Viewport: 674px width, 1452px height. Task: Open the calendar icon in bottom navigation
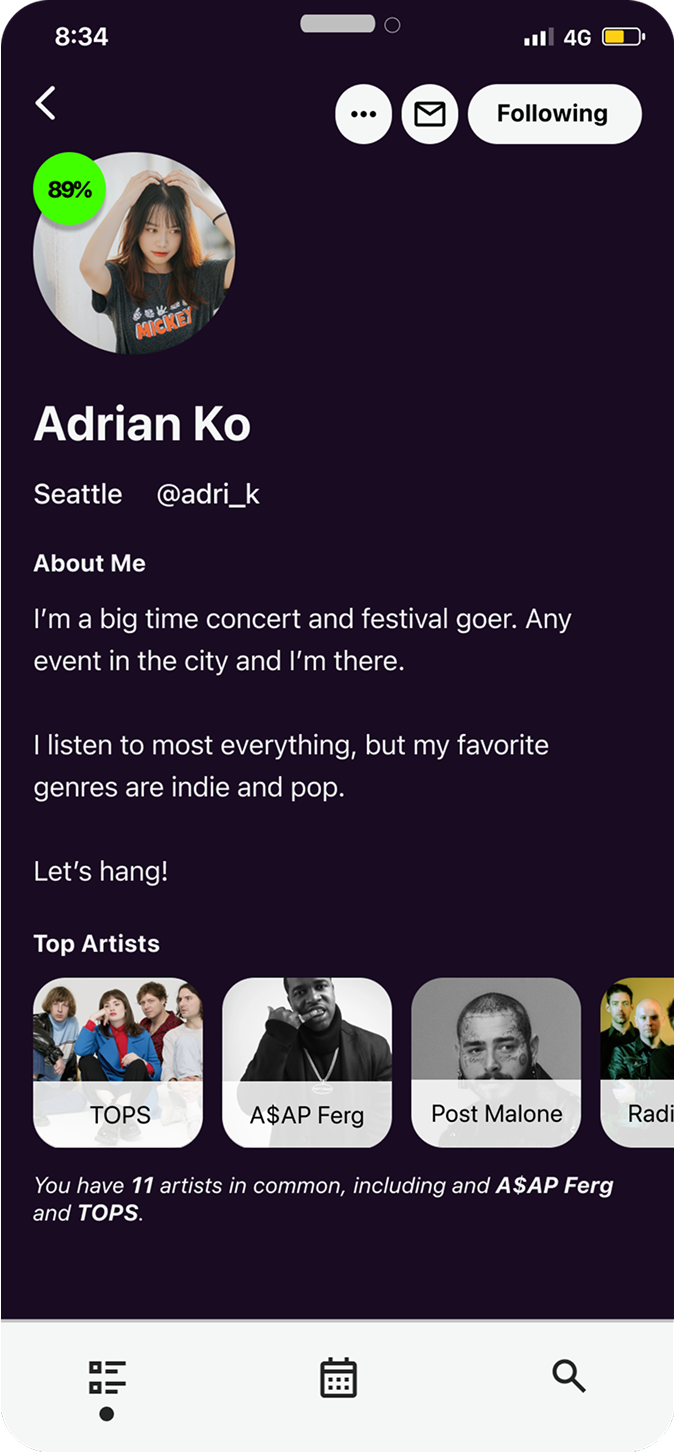point(337,1376)
